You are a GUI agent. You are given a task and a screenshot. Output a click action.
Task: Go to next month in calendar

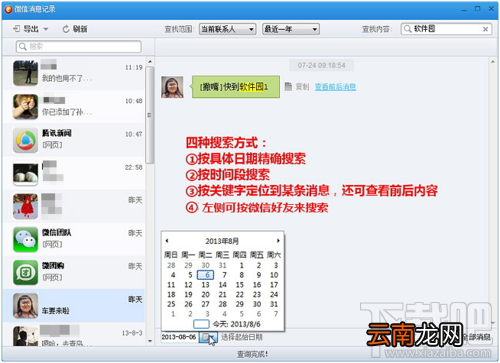(278, 241)
